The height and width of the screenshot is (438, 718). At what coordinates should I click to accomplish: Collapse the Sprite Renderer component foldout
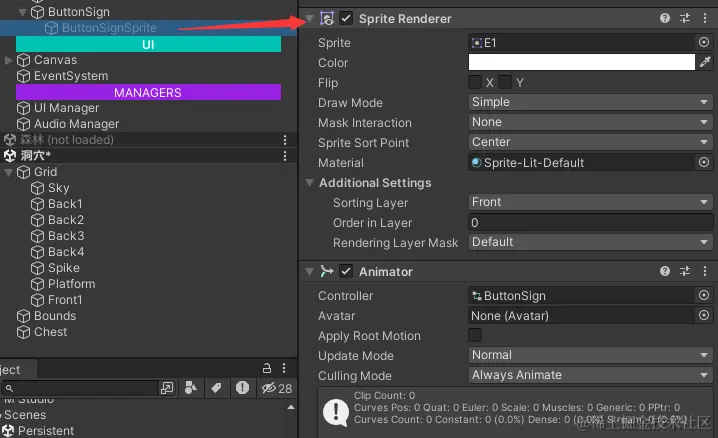(x=310, y=19)
